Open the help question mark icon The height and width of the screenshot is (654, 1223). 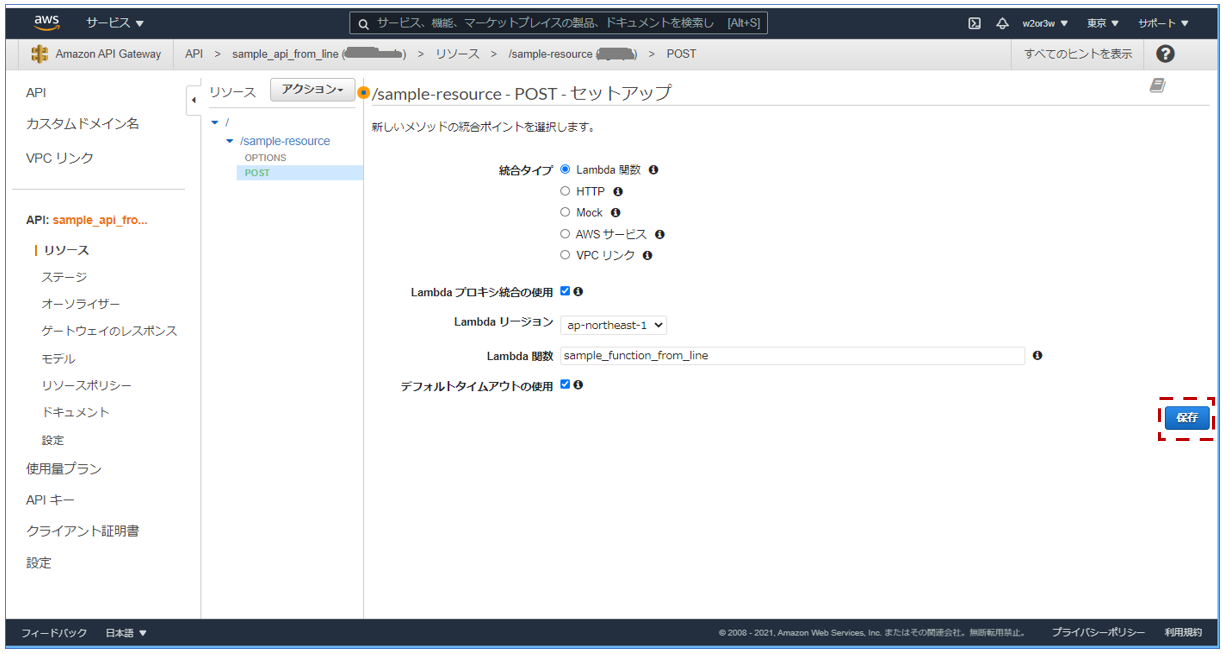[x=1166, y=54]
